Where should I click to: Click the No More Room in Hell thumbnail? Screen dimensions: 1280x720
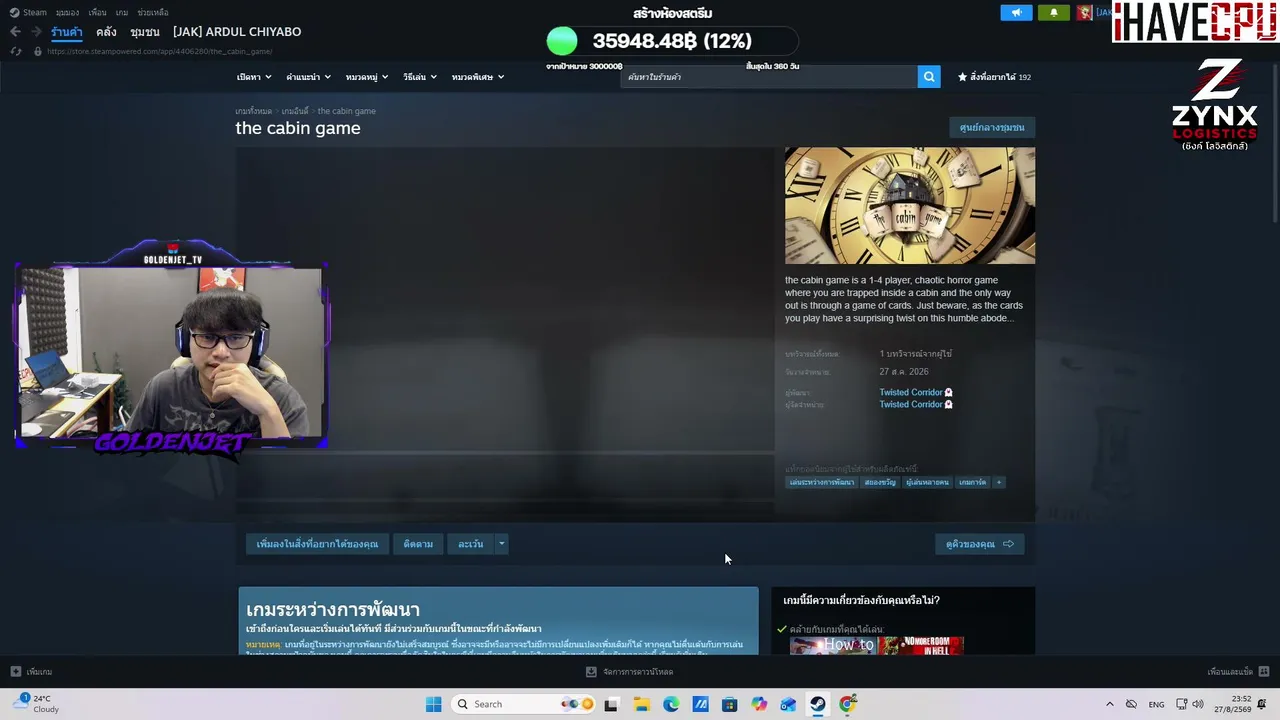click(921, 645)
